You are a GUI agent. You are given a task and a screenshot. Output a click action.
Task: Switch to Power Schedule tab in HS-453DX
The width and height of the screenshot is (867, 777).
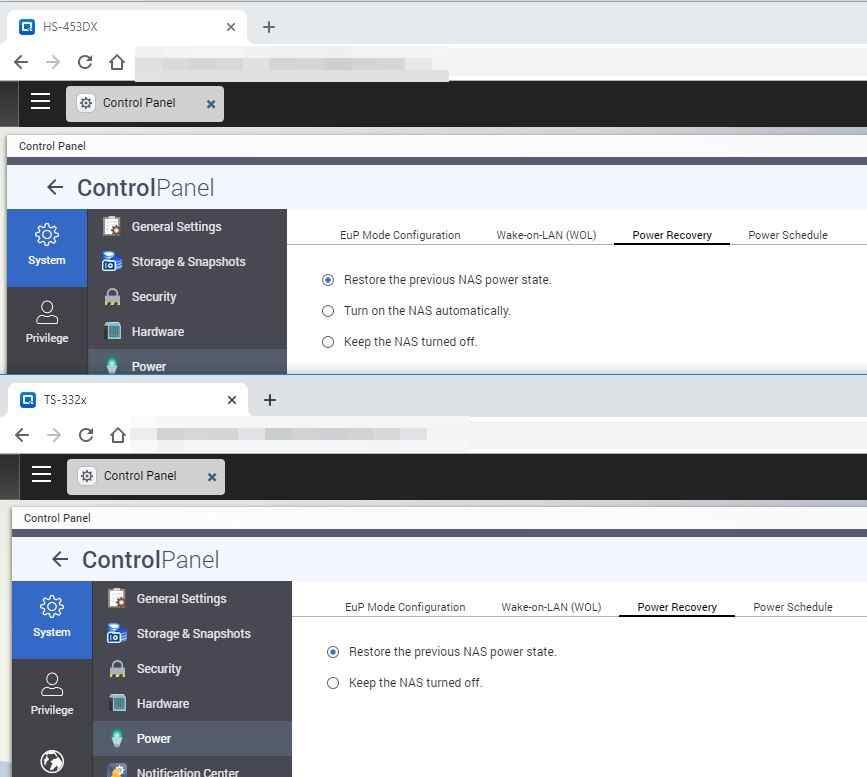click(787, 235)
